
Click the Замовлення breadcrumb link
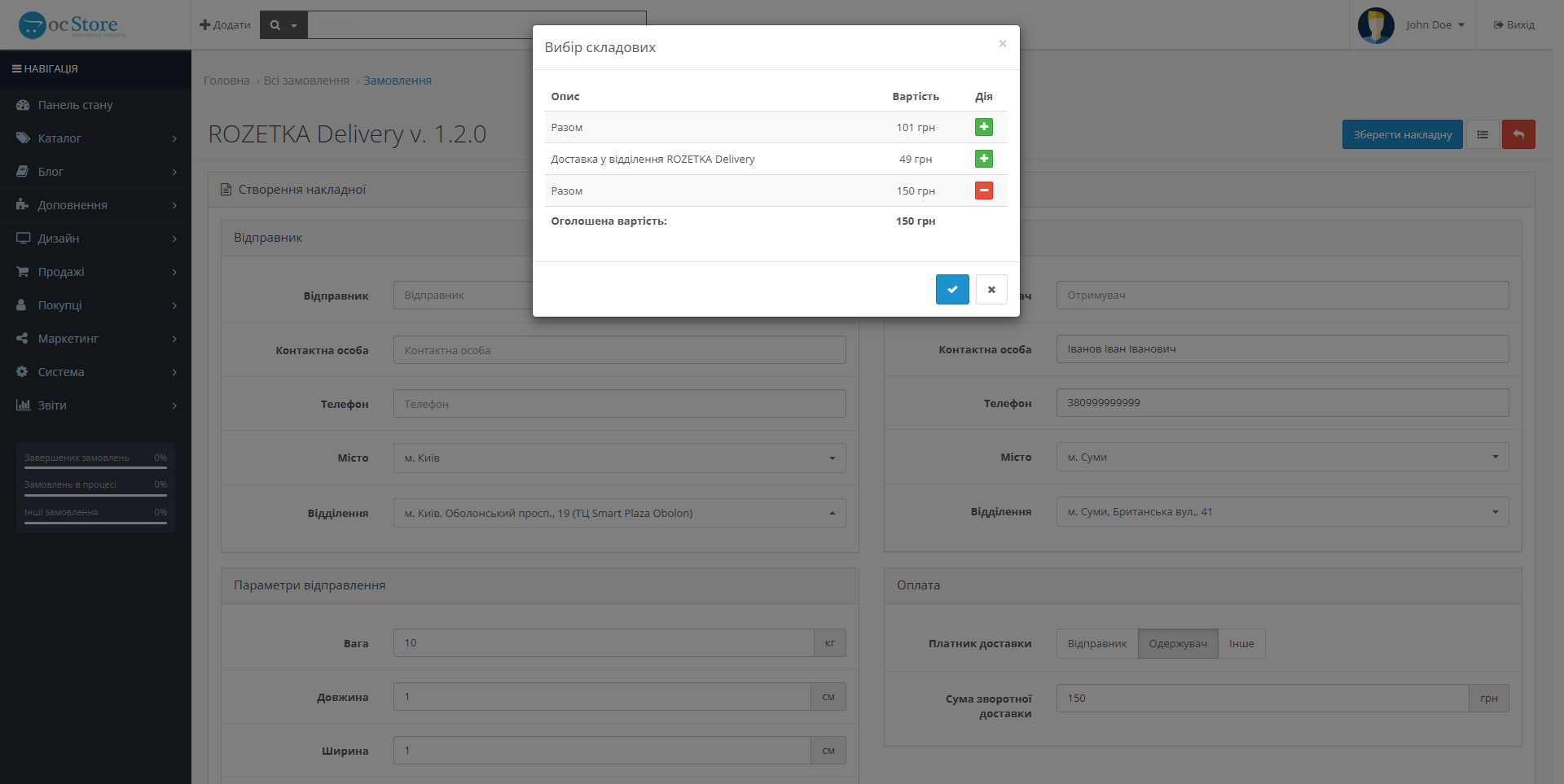point(398,81)
